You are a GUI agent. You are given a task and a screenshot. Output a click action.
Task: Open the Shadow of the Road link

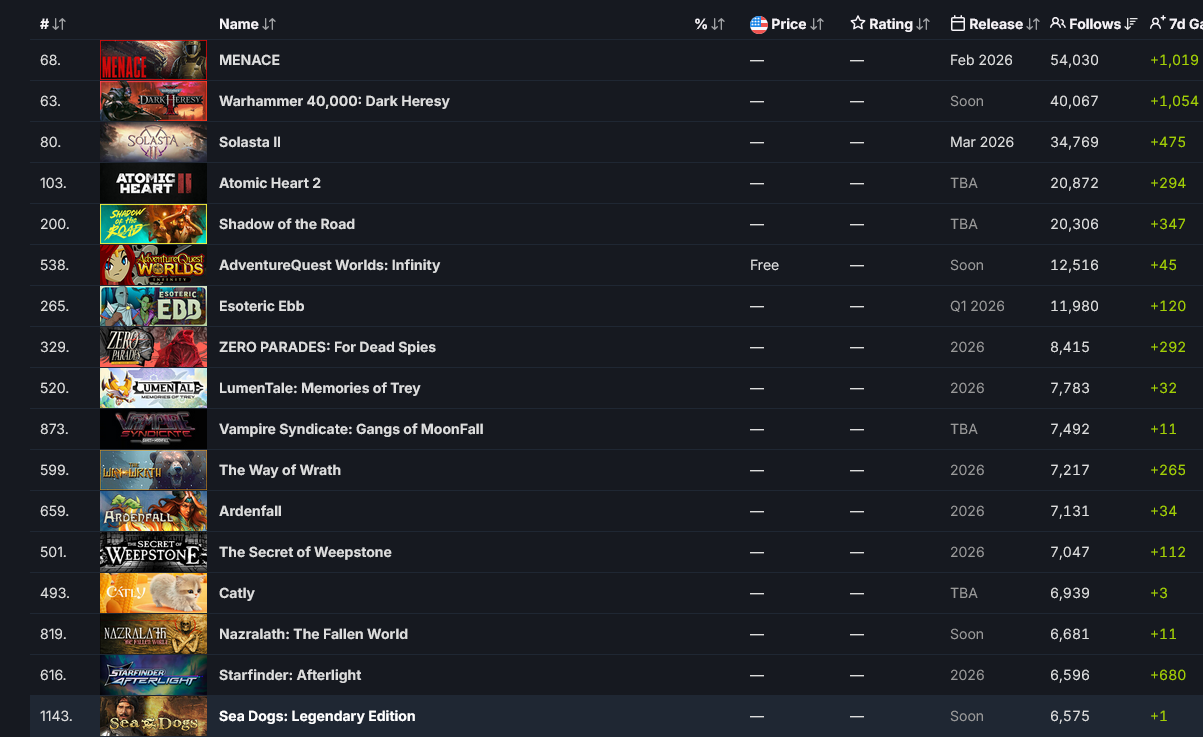click(x=287, y=224)
